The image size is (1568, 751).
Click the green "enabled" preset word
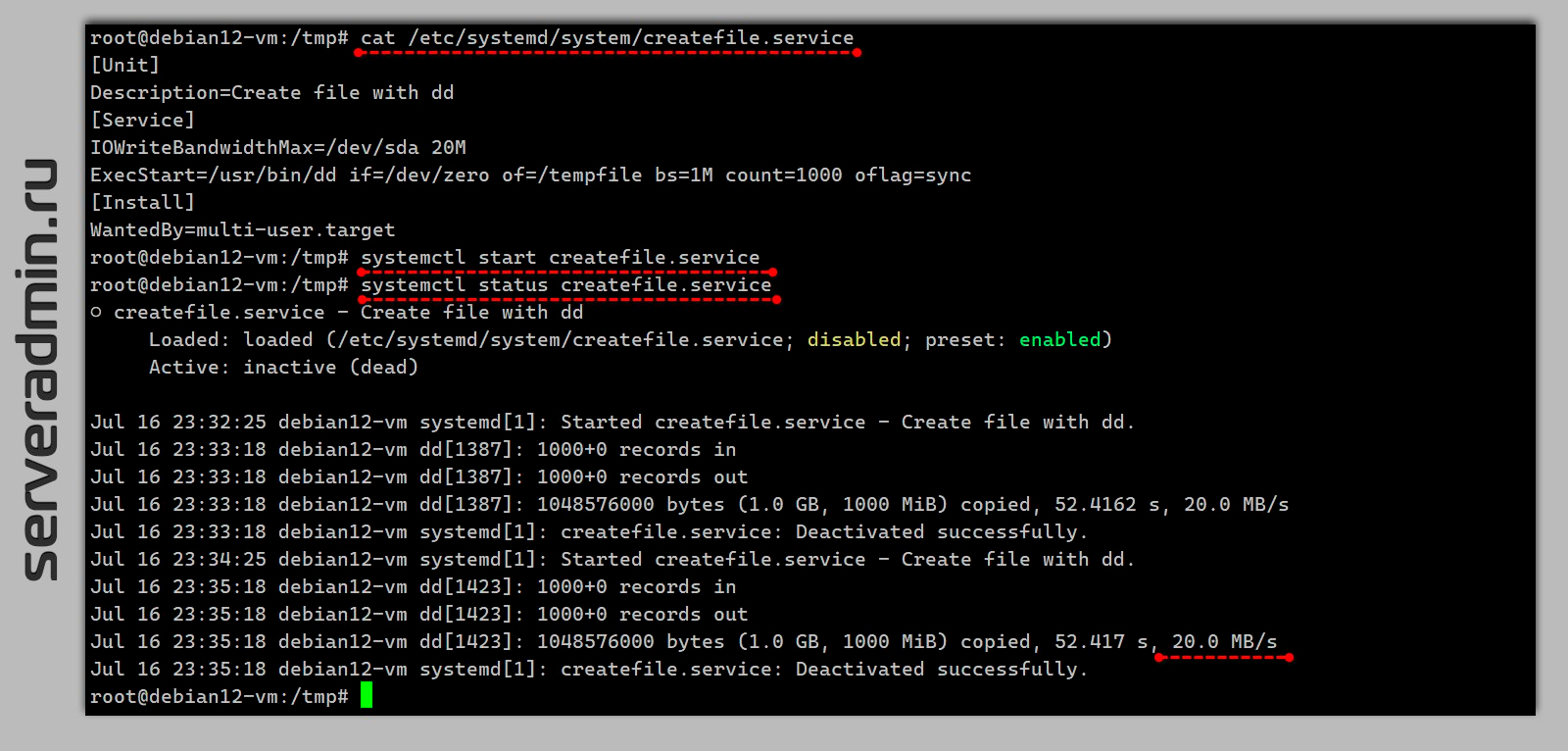click(1060, 340)
